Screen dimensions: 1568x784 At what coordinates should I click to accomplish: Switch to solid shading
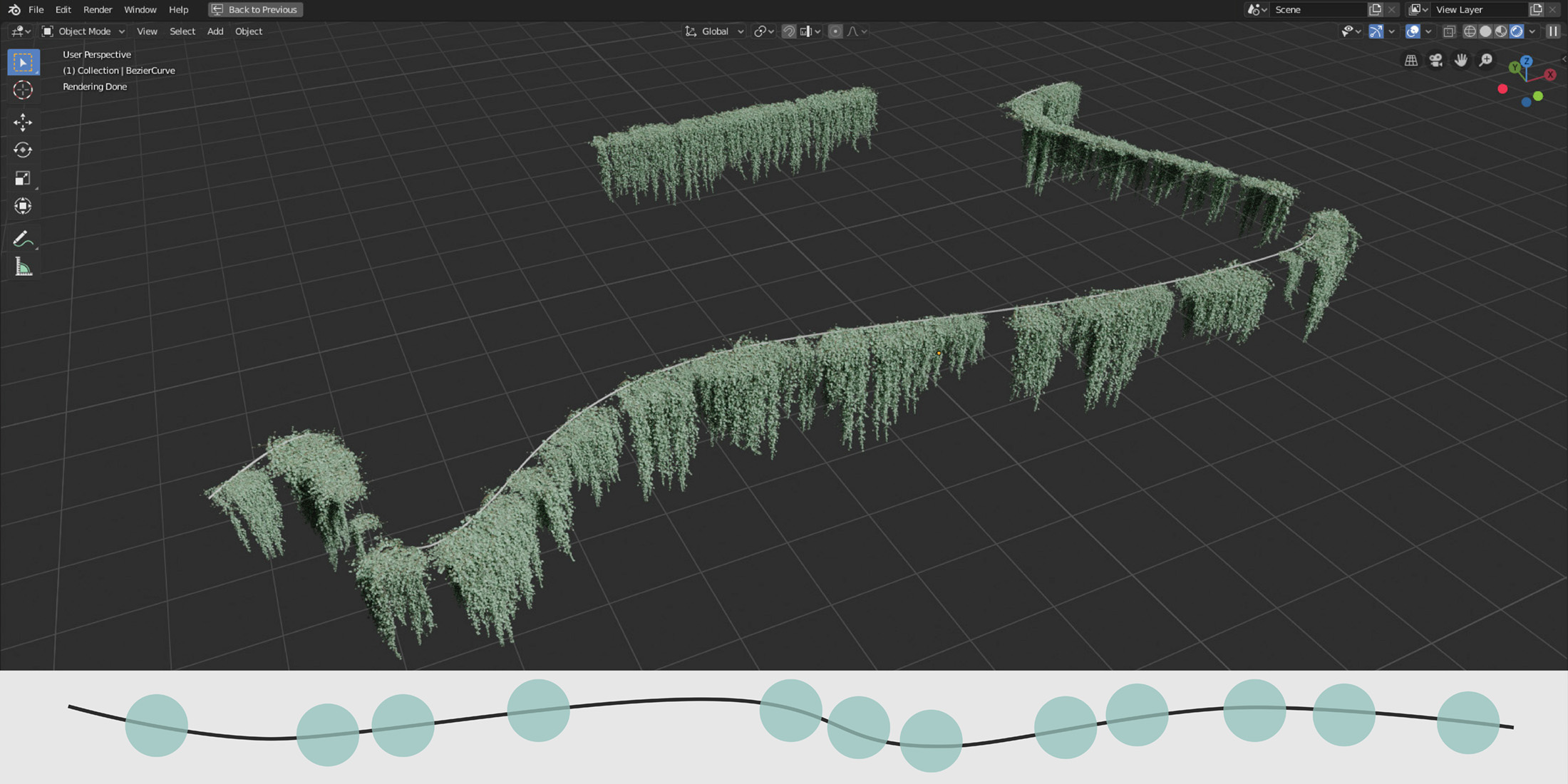pos(1485,31)
